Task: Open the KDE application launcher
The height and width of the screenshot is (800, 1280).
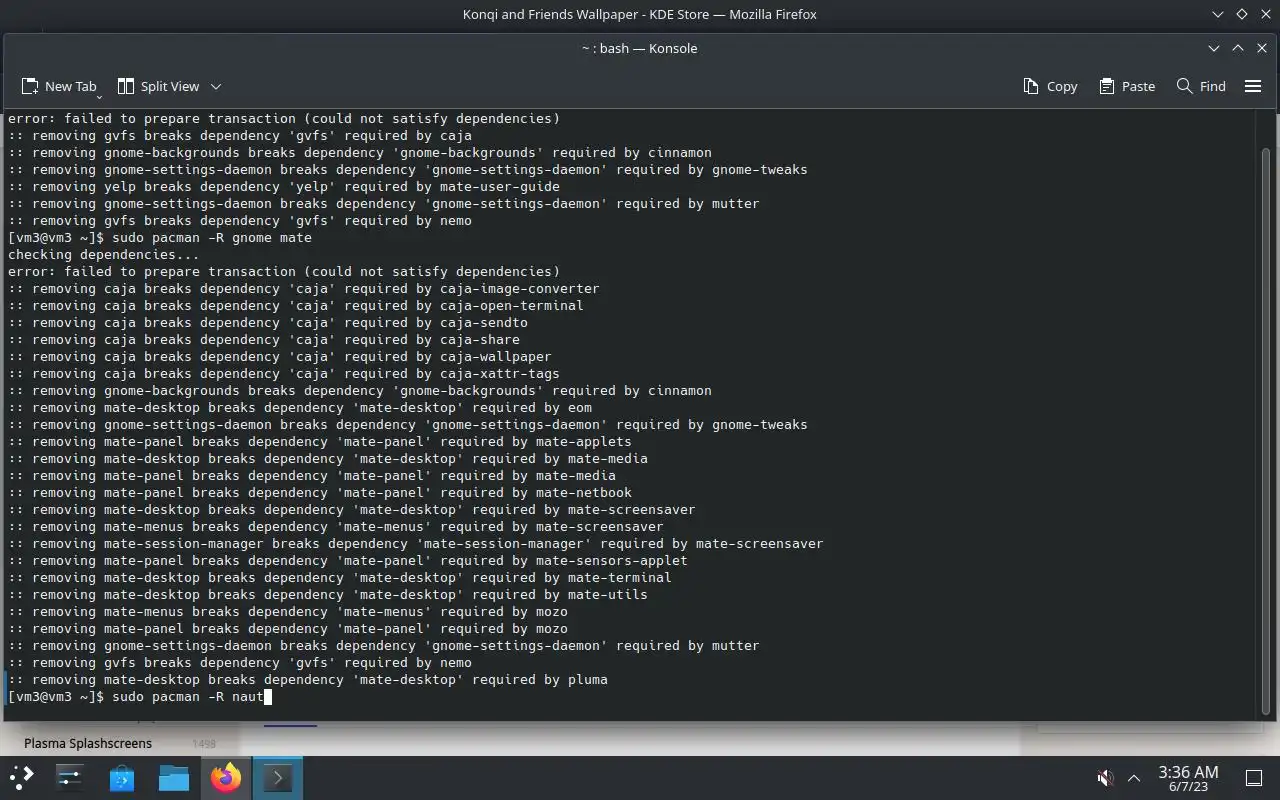Action: (x=22, y=777)
